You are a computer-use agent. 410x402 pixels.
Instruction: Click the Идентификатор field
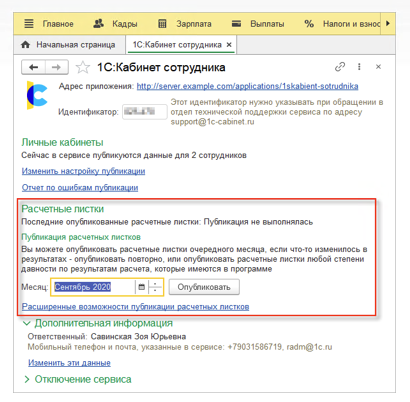coord(145,112)
